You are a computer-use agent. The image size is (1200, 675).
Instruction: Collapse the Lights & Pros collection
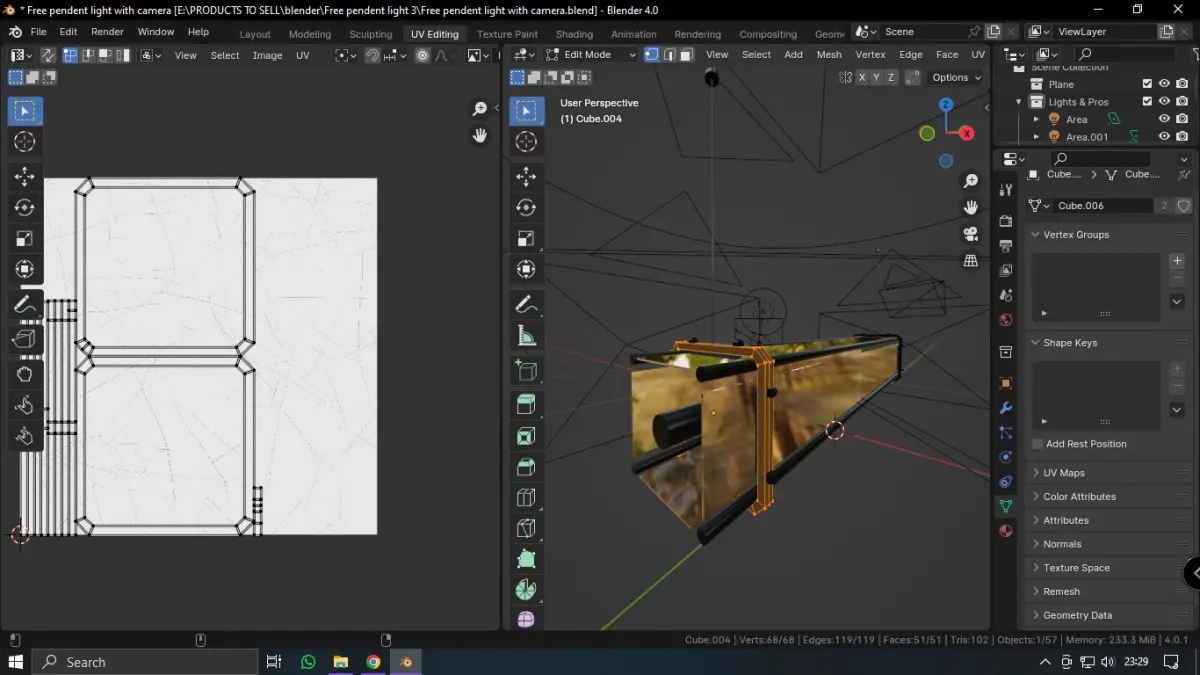click(1019, 102)
